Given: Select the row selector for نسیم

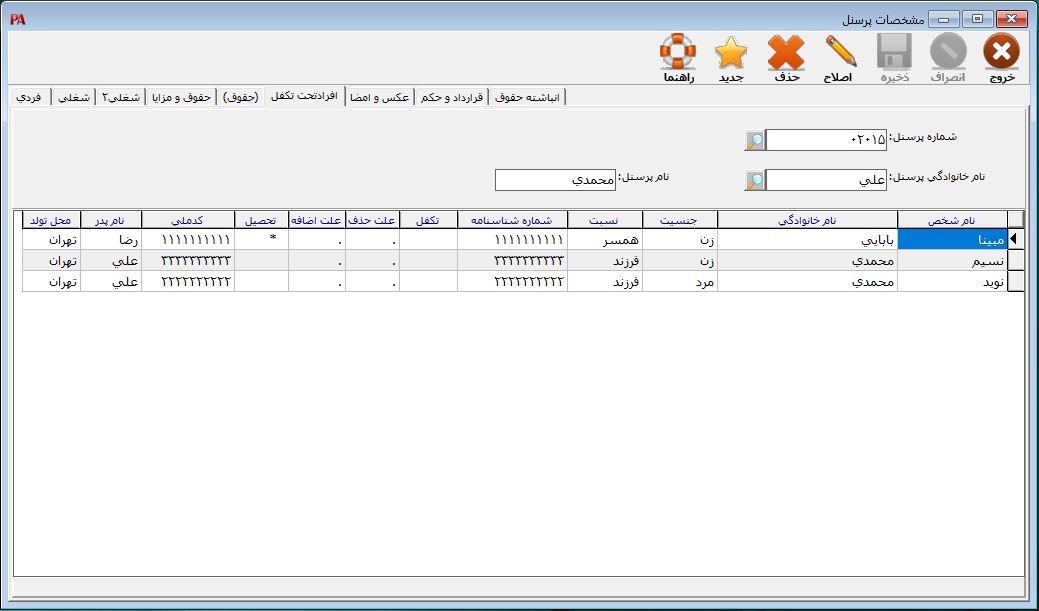Looking at the screenshot, I should tap(1015, 261).
